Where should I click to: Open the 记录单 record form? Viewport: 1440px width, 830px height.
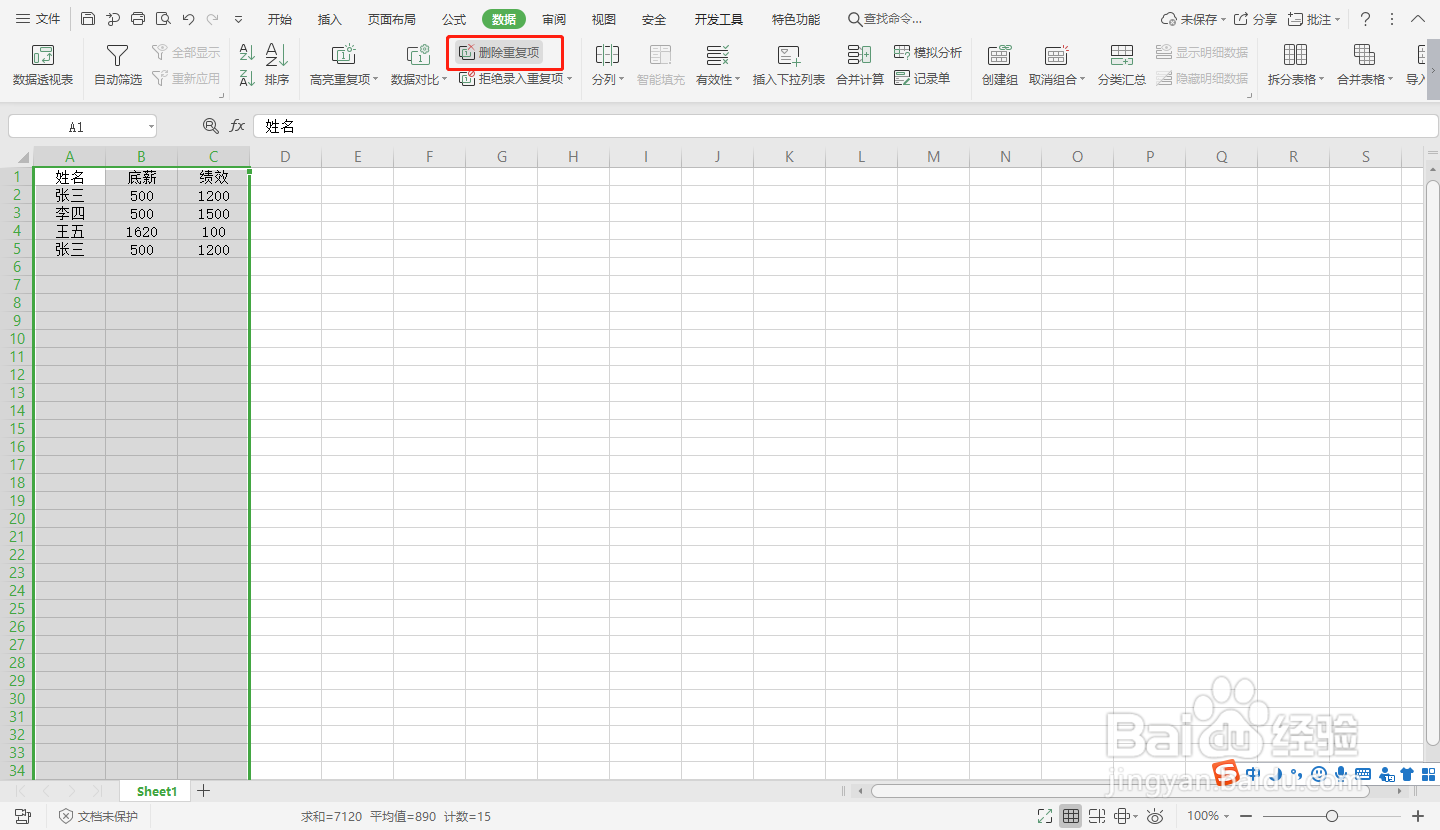(922, 78)
